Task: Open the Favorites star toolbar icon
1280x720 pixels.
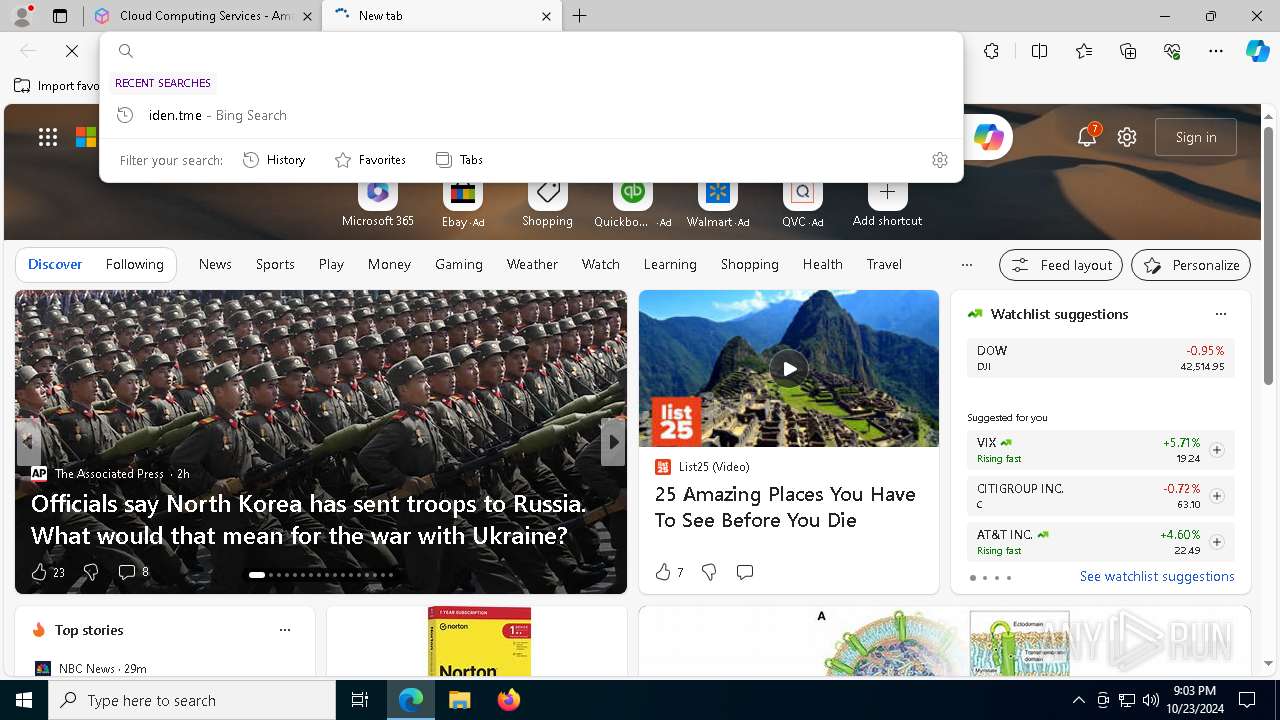Action: coord(1084,51)
